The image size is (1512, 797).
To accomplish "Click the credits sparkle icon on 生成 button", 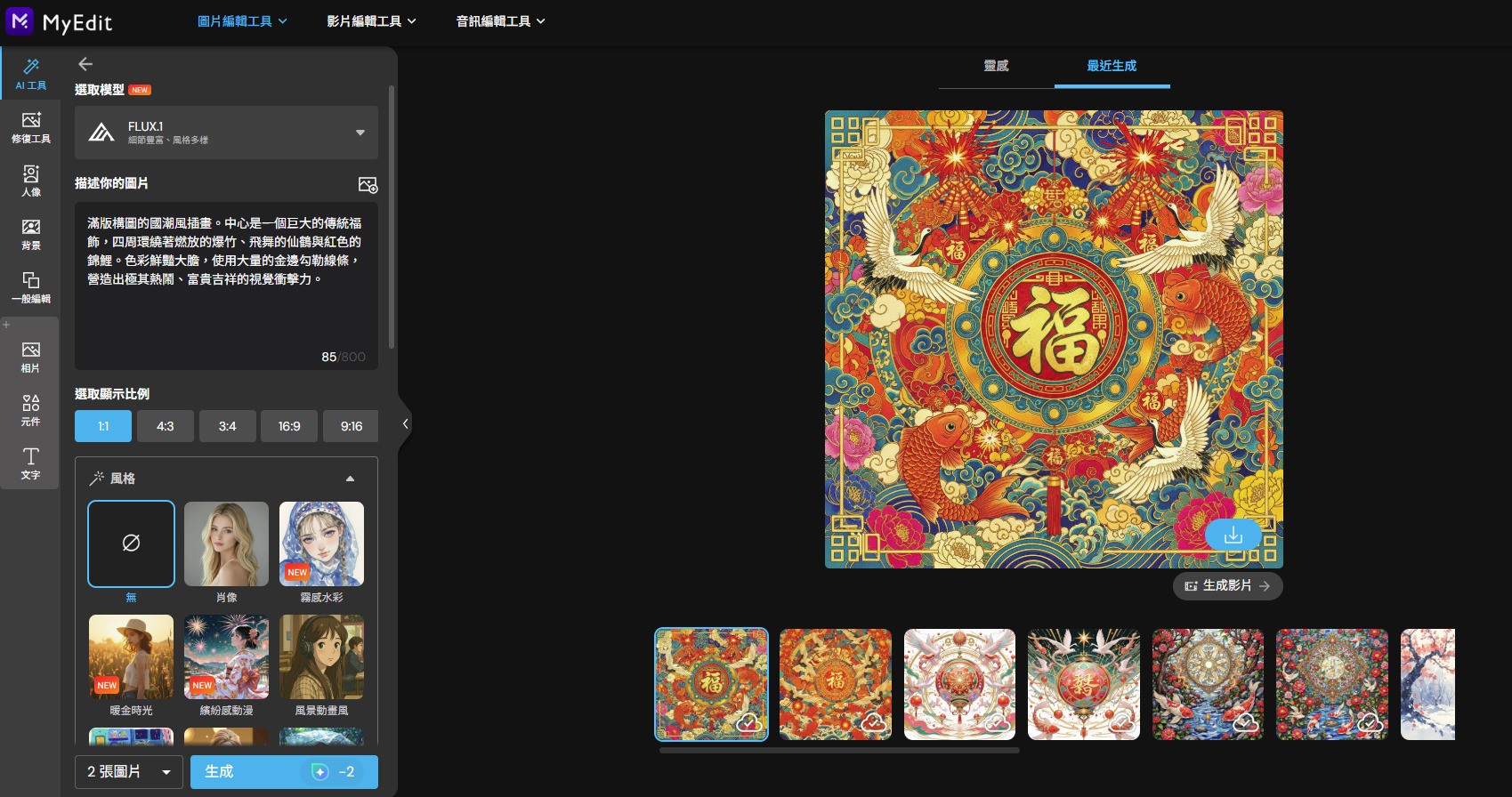I will point(320,772).
